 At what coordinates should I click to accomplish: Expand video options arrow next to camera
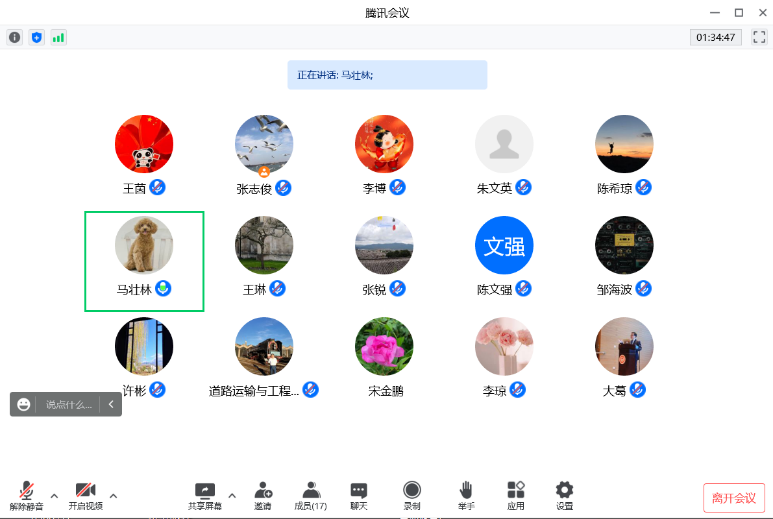(x=113, y=495)
